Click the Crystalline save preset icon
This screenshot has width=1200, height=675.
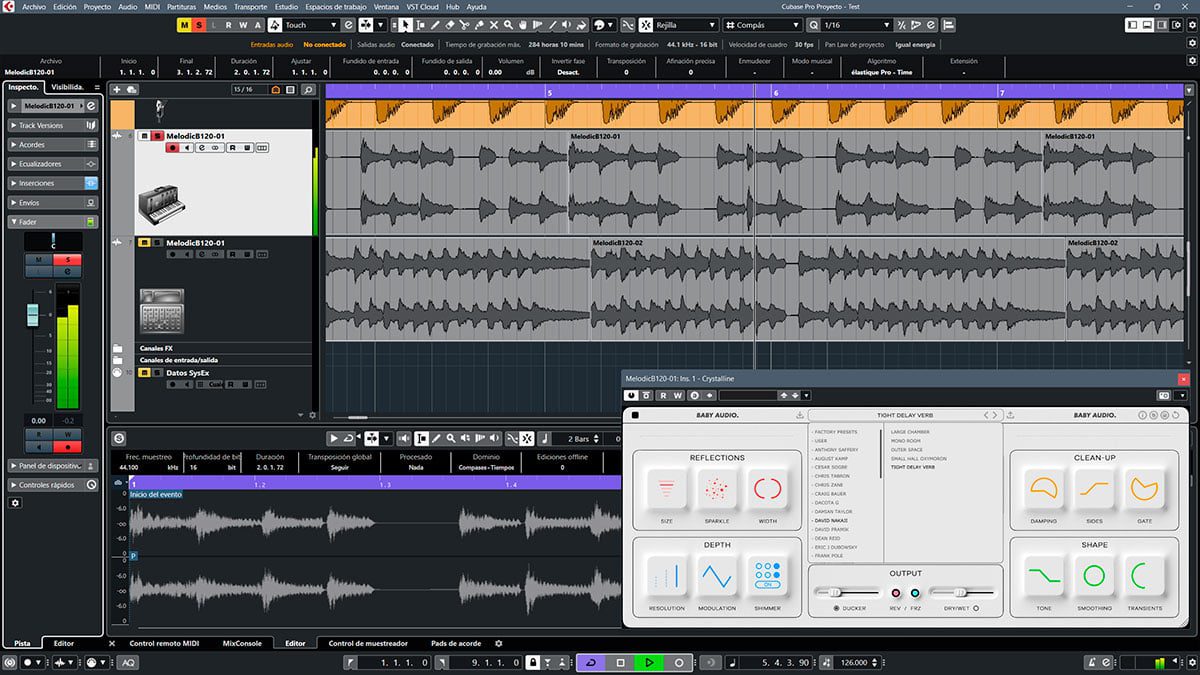[799, 415]
